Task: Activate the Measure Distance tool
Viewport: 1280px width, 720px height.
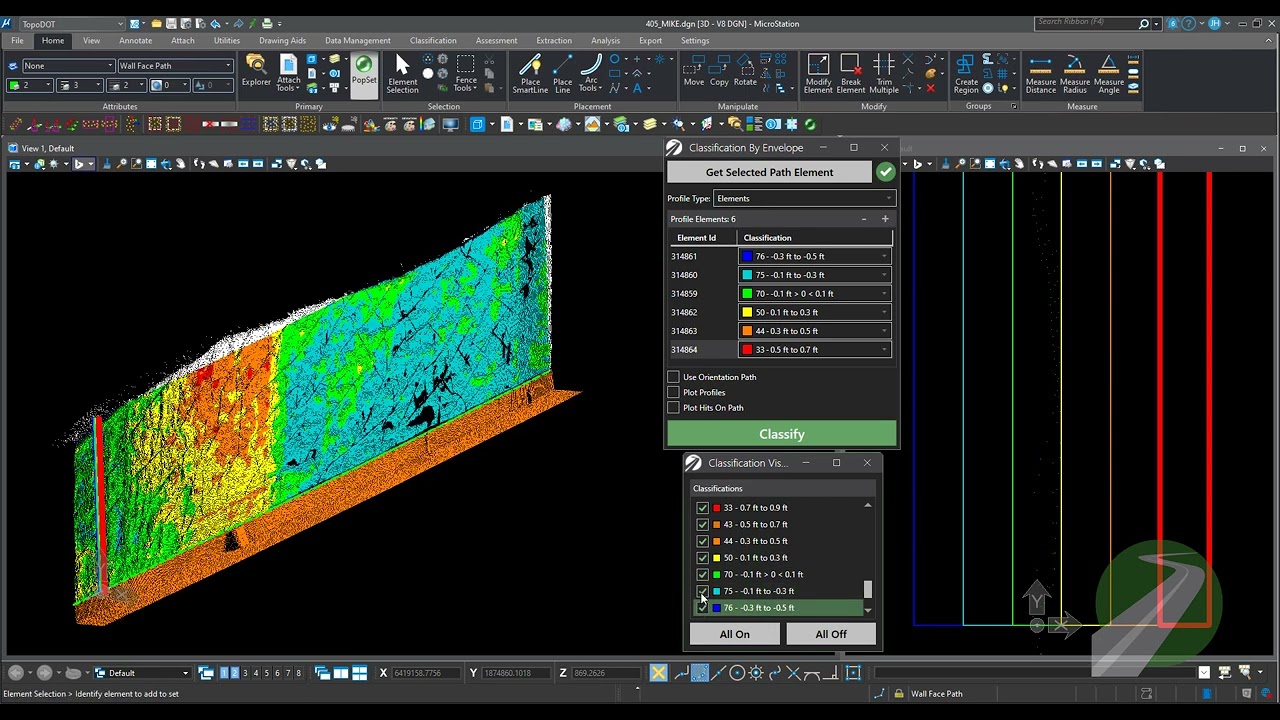Action: coord(1040,74)
